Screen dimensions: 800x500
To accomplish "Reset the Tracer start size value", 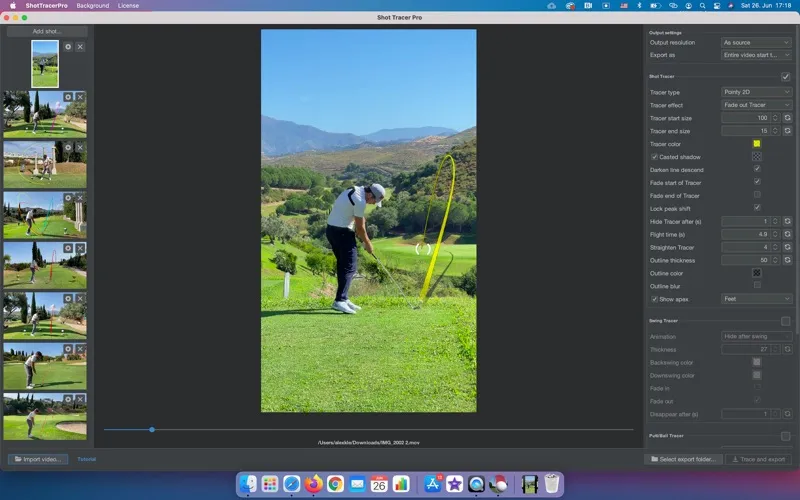I will [787, 118].
